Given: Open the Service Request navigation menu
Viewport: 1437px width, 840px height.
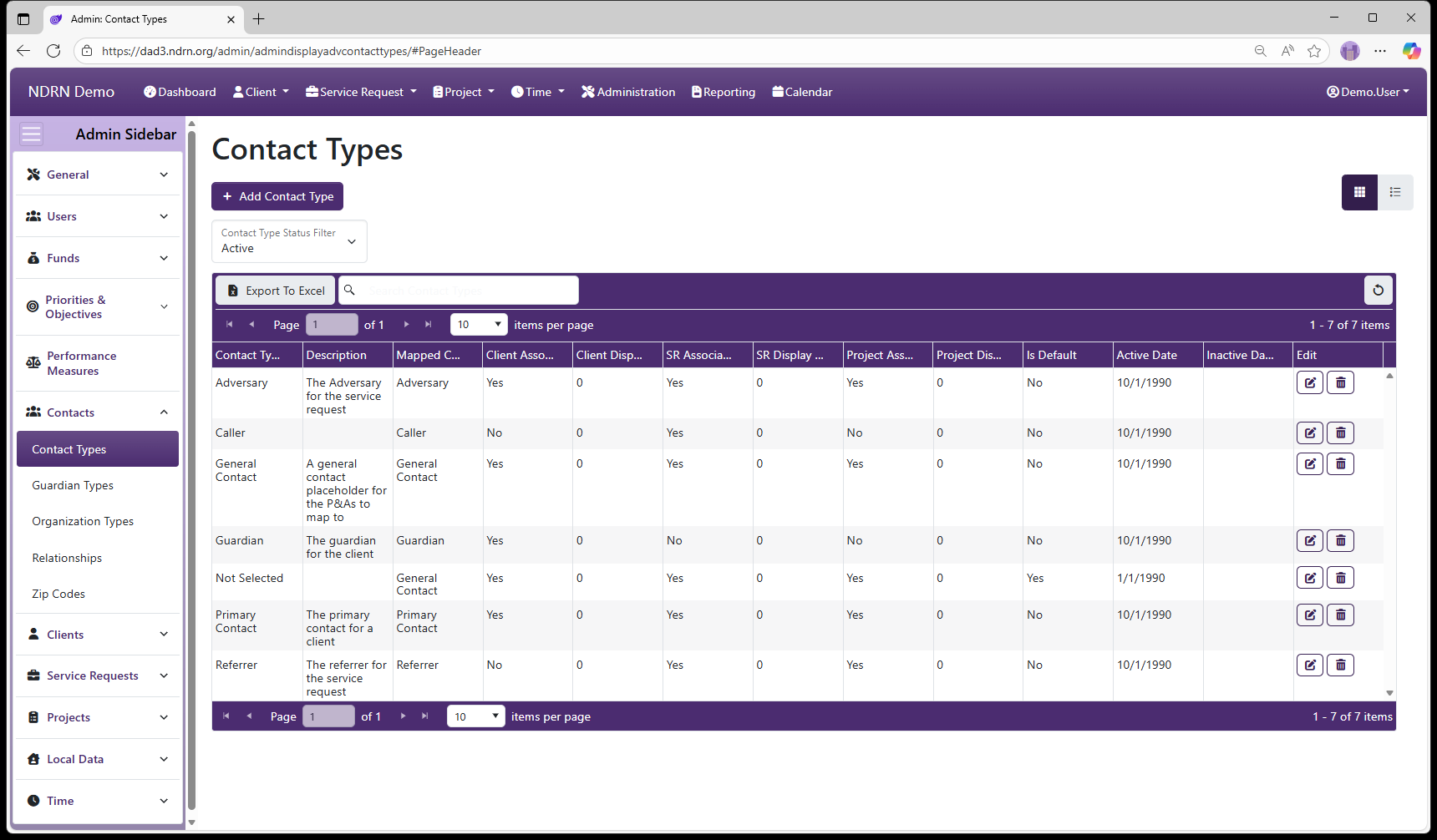Looking at the screenshot, I should click(x=361, y=92).
